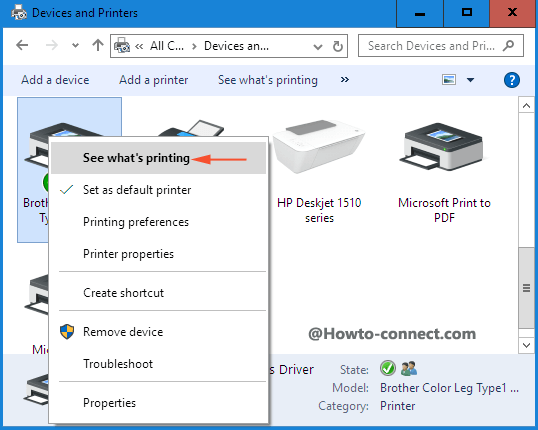
Task: Open Properties menu entry
Action: tap(158, 403)
